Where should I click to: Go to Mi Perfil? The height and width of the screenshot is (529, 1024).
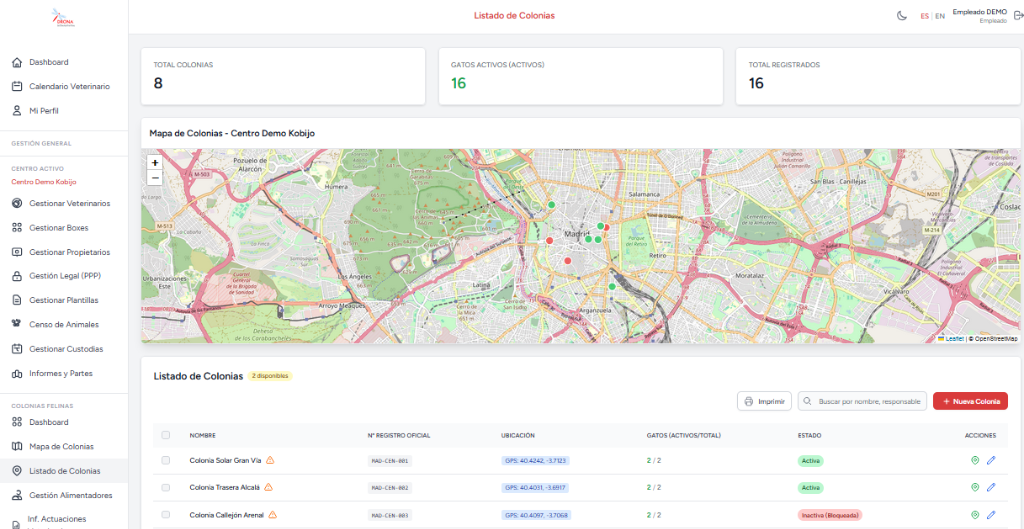[x=63, y=111]
